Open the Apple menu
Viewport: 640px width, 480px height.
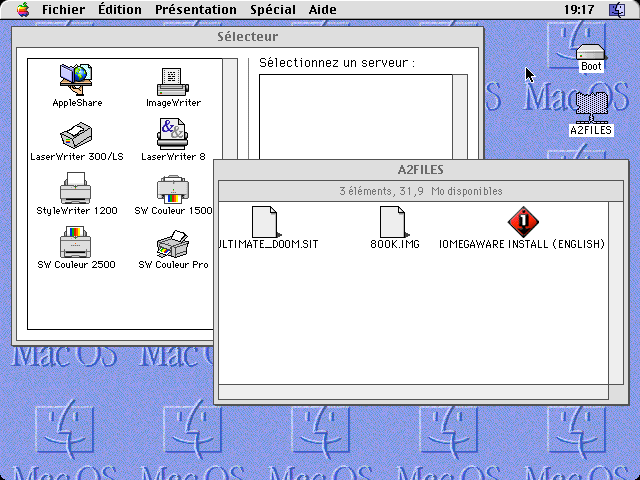click(x=23, y=9)
